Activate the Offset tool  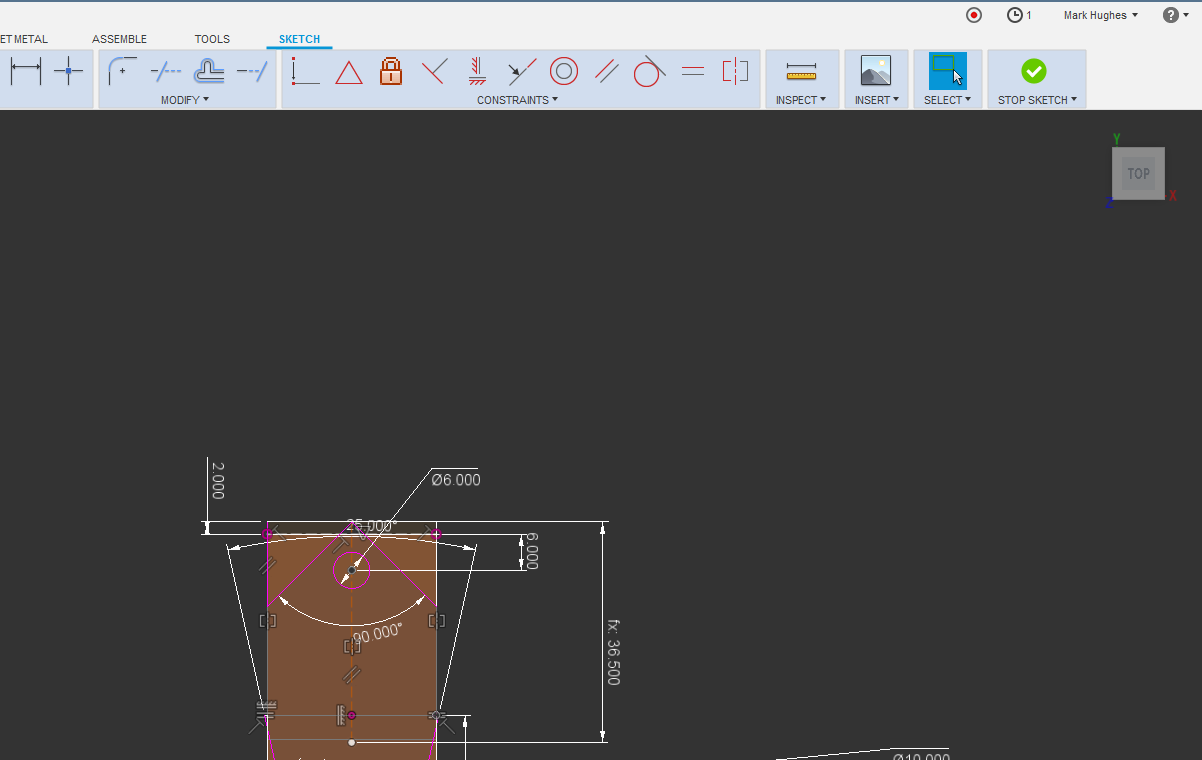(x=208, y=71)
